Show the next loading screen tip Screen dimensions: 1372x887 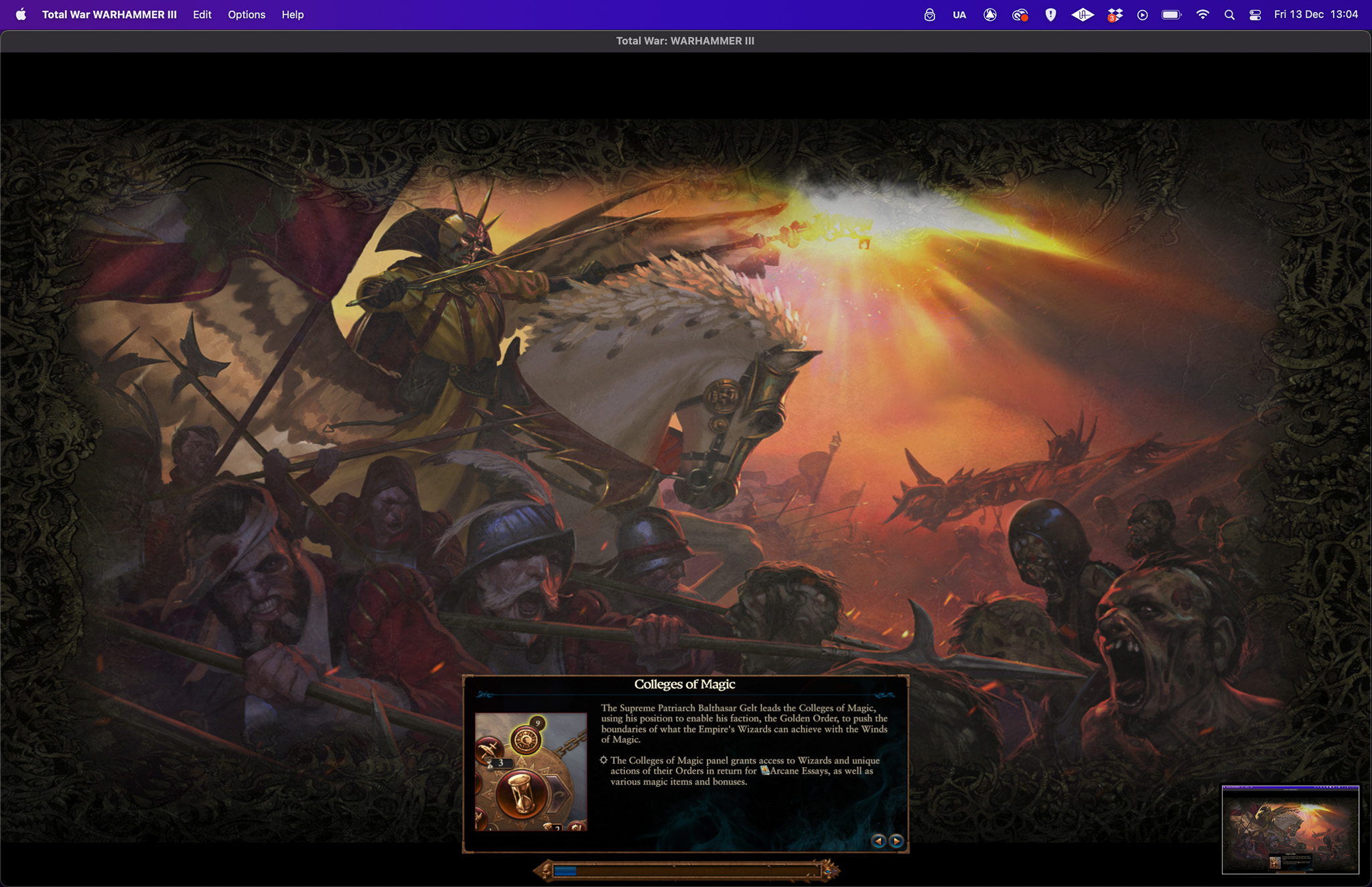[896, 841]
